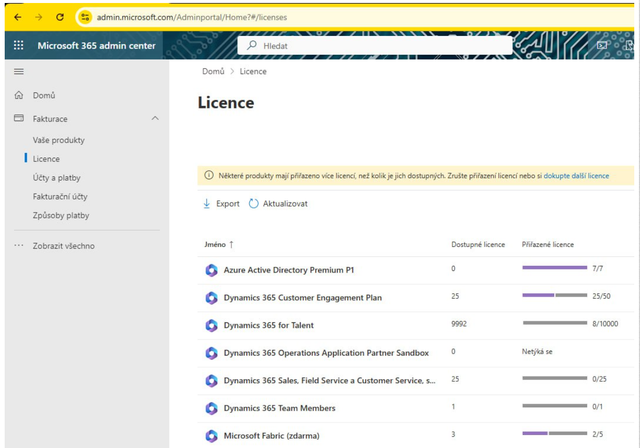Viewport: 640px width, 448px height.
Task: Click the Aktualizovat button
Action: point(278,204)
